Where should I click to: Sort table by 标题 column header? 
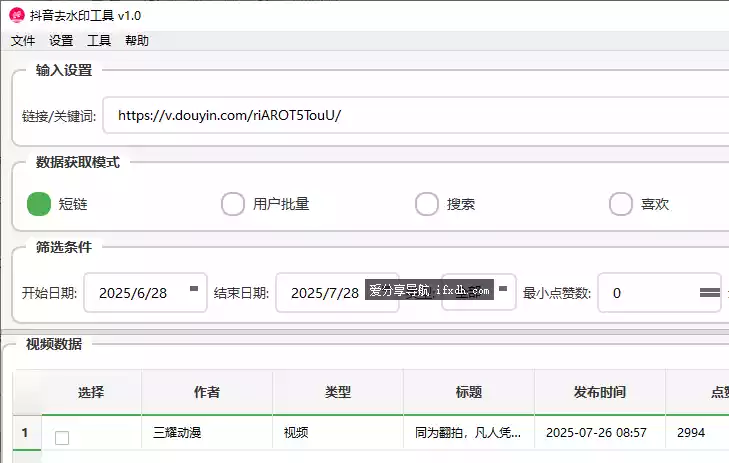[x=469, y=392]
